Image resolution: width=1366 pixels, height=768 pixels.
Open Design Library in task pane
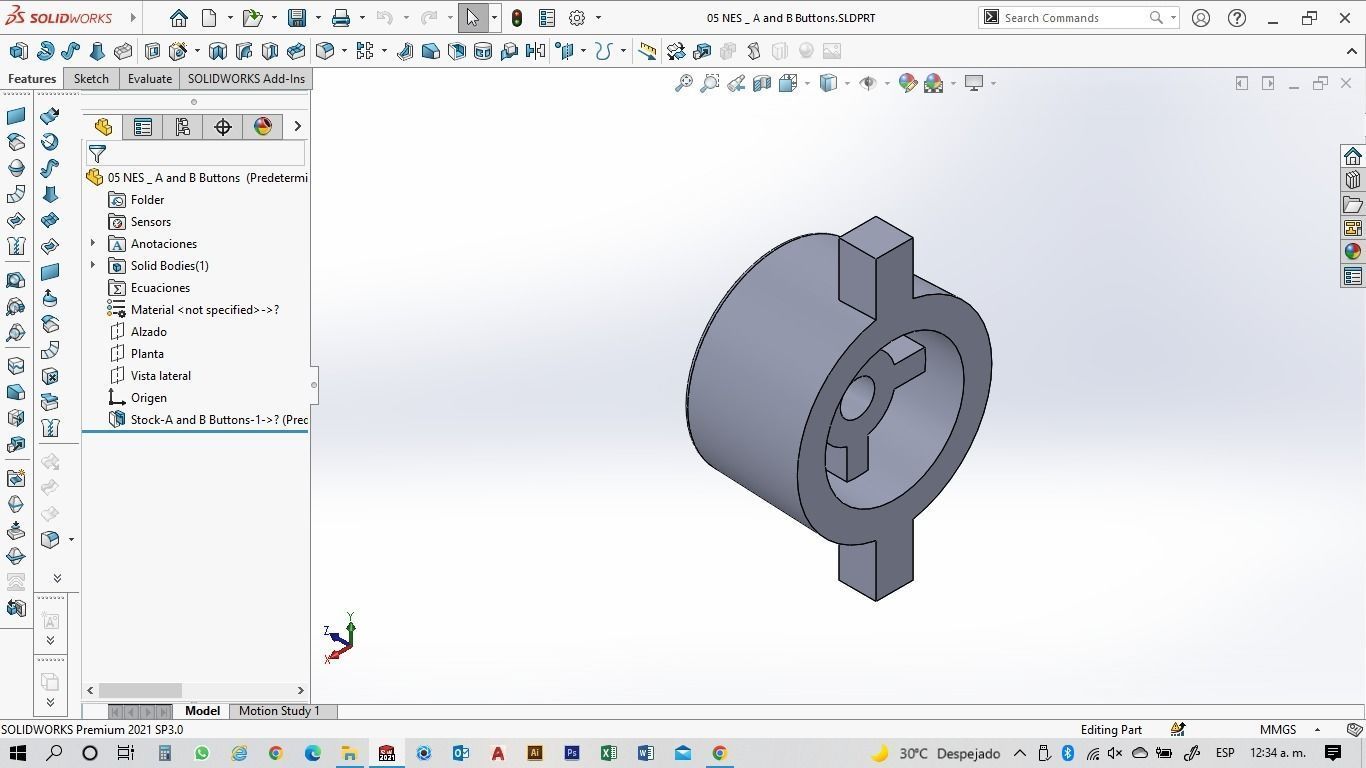coord(1353,180)
